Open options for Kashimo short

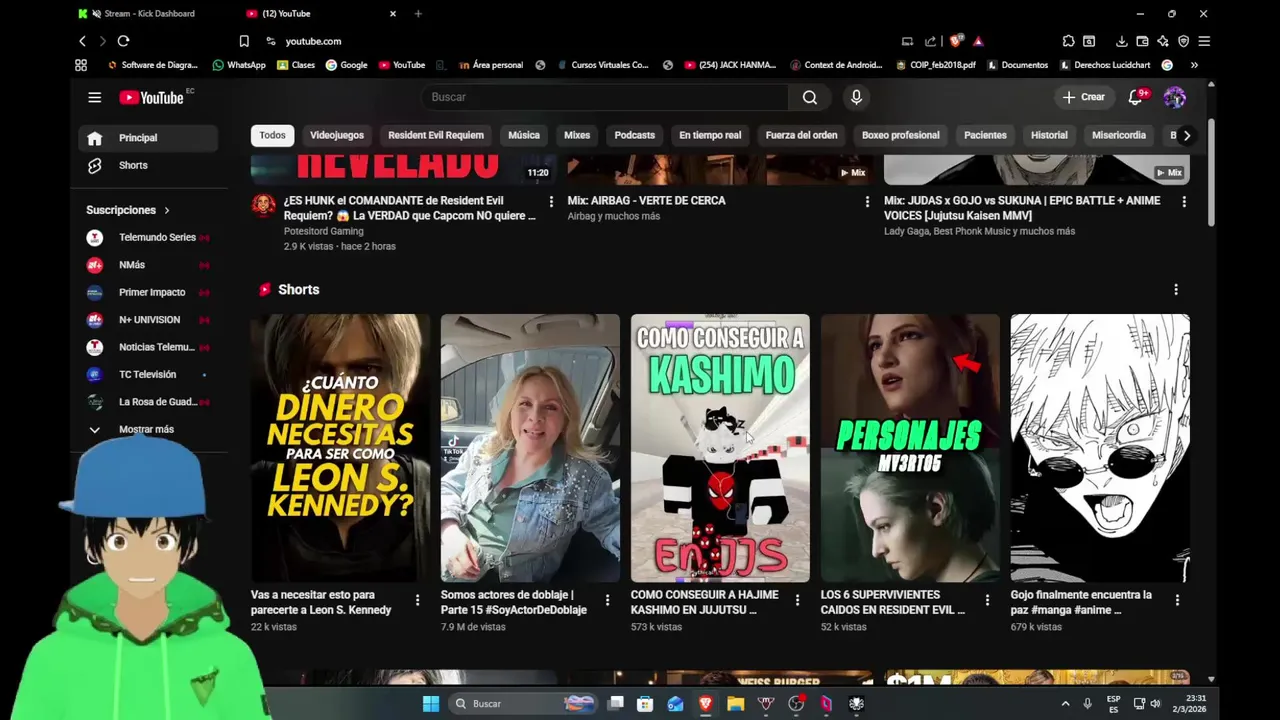click(797, 600)
